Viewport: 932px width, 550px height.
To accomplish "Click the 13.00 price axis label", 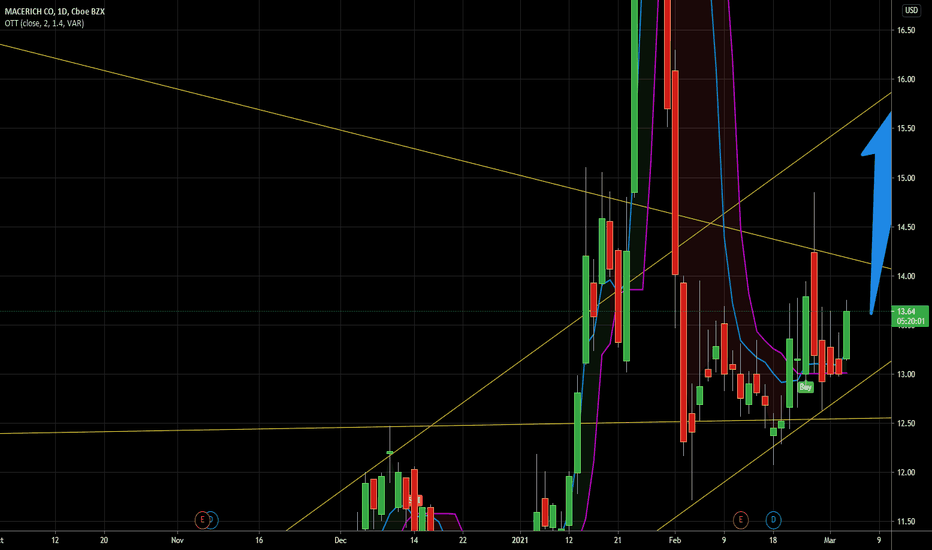I will coord(906,375).
